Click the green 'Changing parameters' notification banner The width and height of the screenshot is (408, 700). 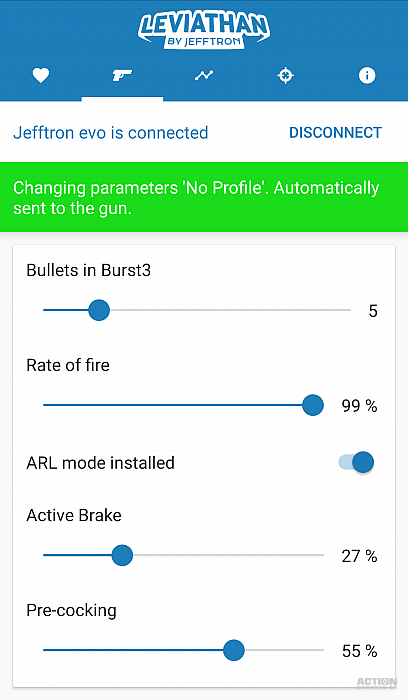coord(204,197)
